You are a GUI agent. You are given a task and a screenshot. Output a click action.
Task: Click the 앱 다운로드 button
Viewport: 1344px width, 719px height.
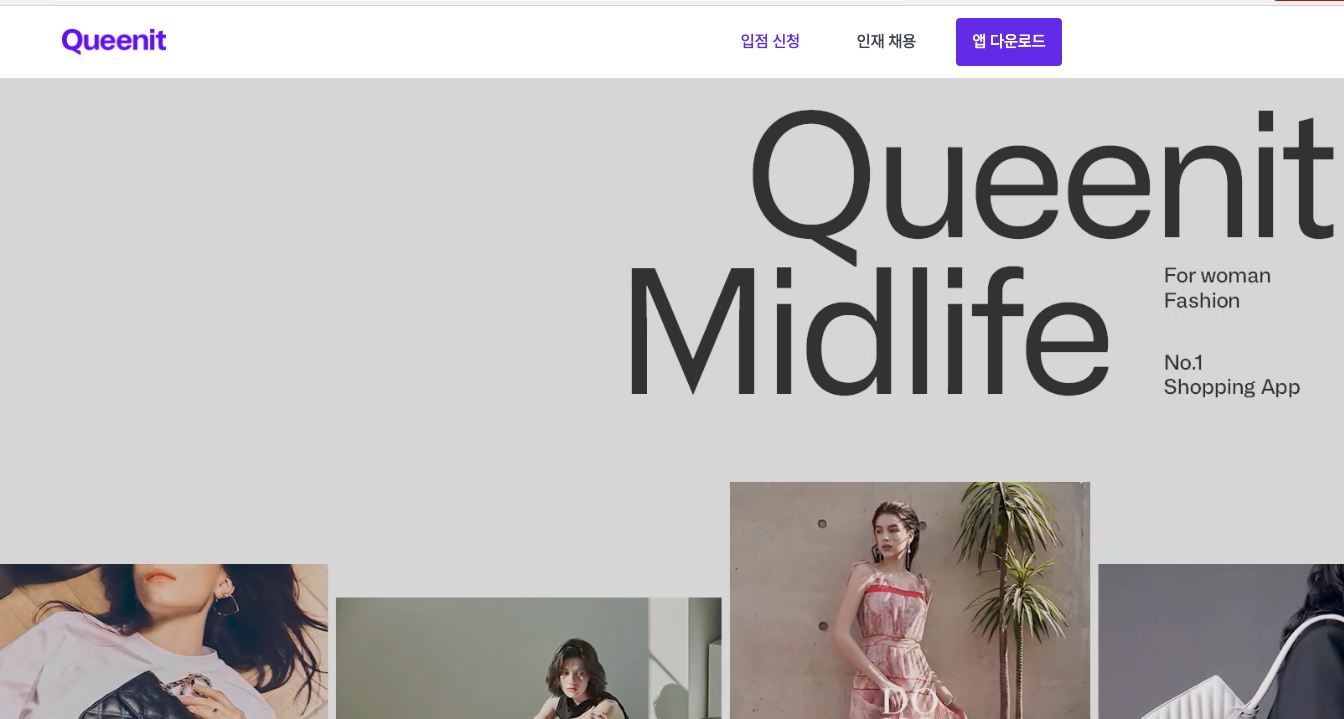point(1009,42)
